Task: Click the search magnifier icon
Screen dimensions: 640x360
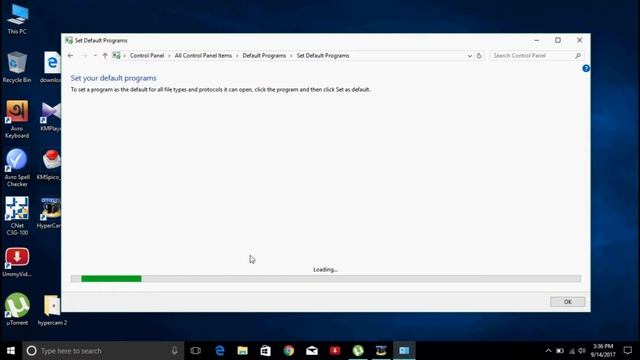Action: click(x=578, y=56)
